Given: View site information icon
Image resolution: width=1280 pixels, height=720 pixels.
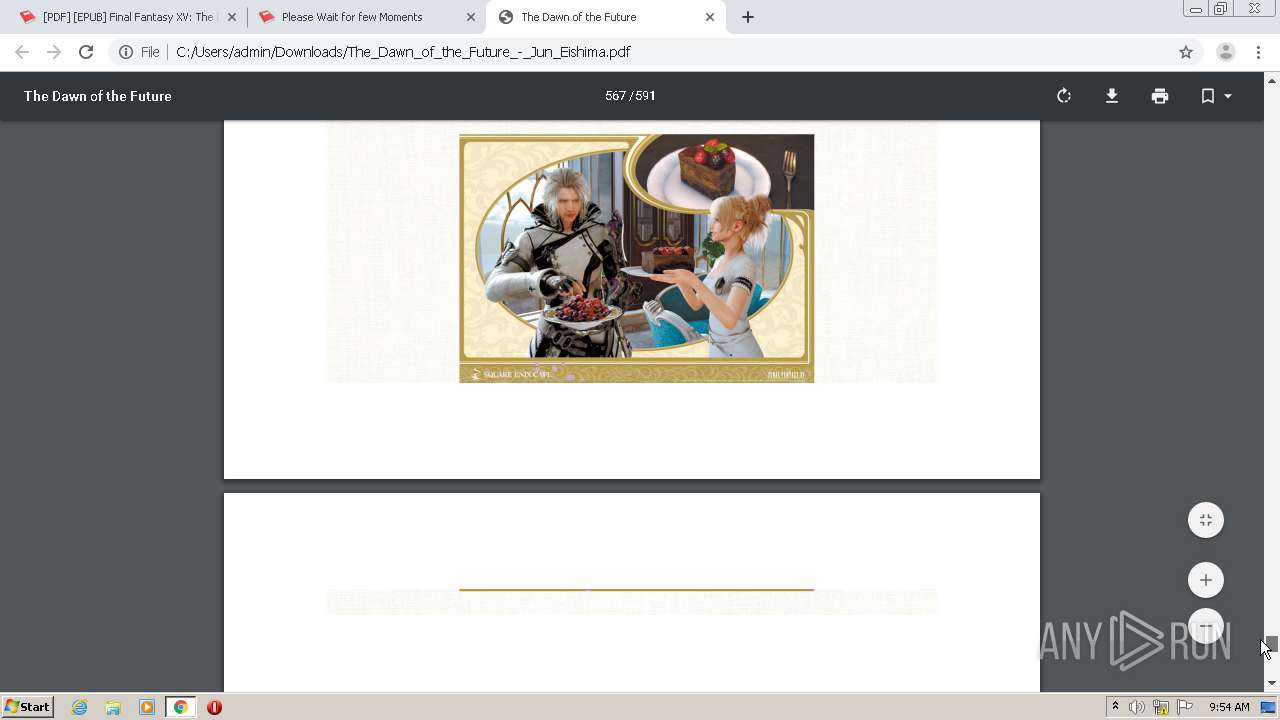Looking at the screenshot, I should click(126, 52).
